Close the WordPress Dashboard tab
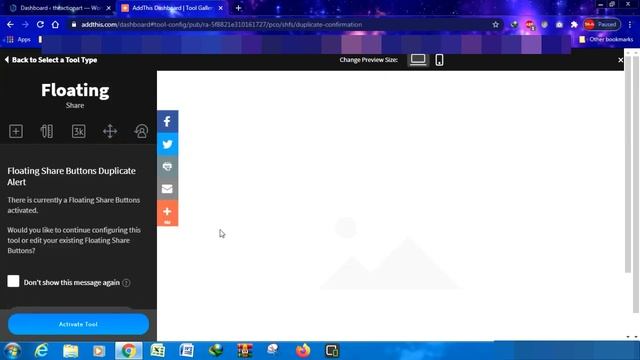This screenshot has height=360, width=640. pyautogui.click(x=109, y=8)
